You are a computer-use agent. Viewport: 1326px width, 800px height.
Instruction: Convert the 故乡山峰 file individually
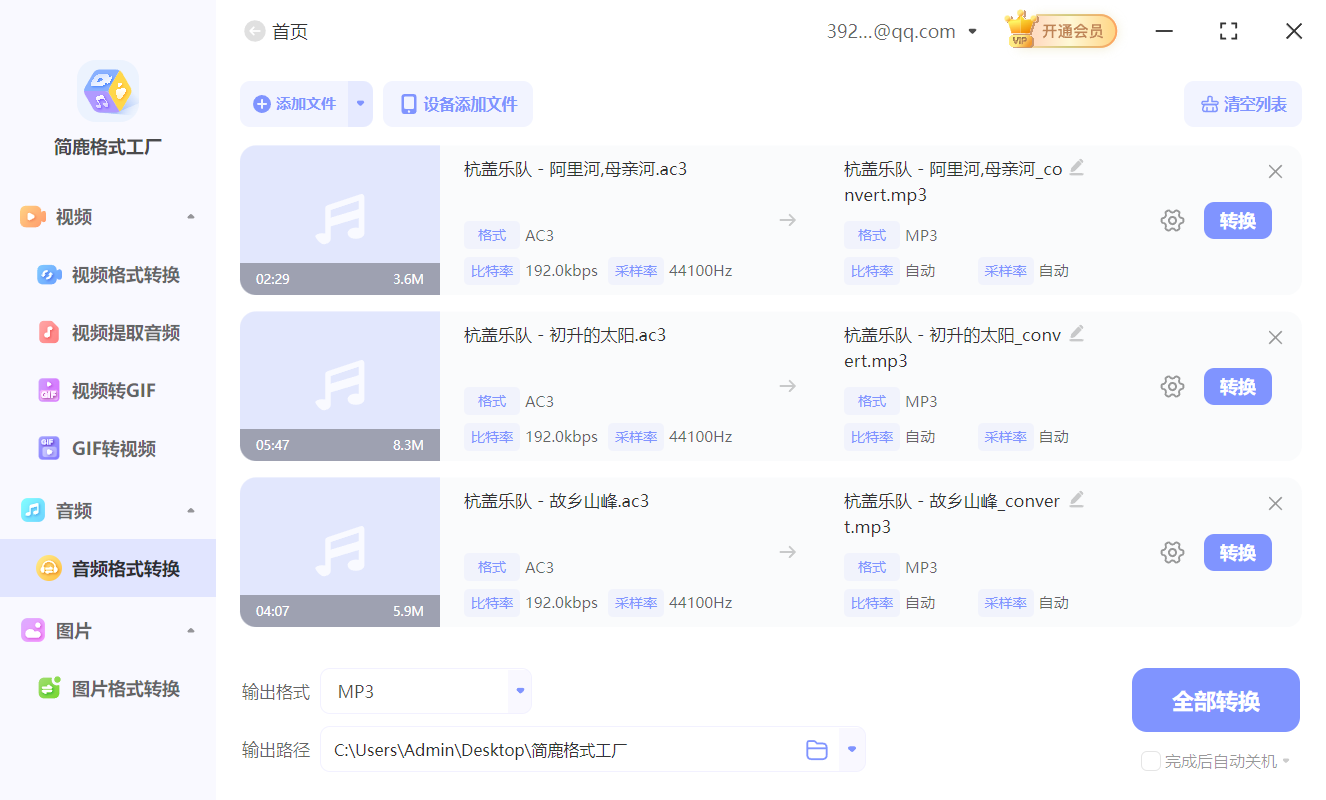(x=1237, y=552)
